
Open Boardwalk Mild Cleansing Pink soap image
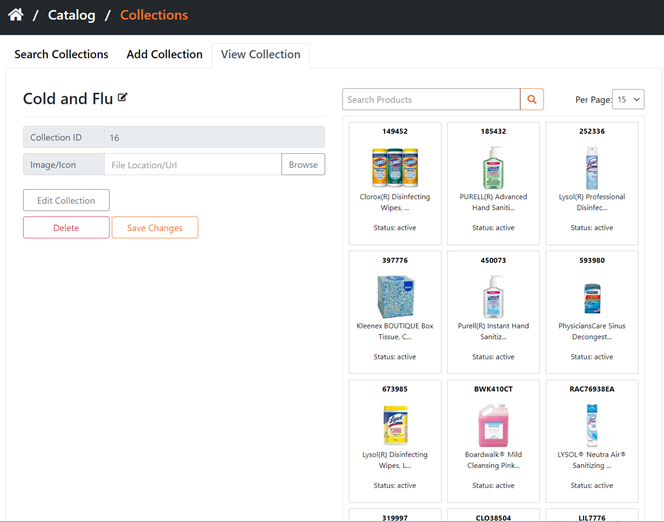(x=493, y=425)
